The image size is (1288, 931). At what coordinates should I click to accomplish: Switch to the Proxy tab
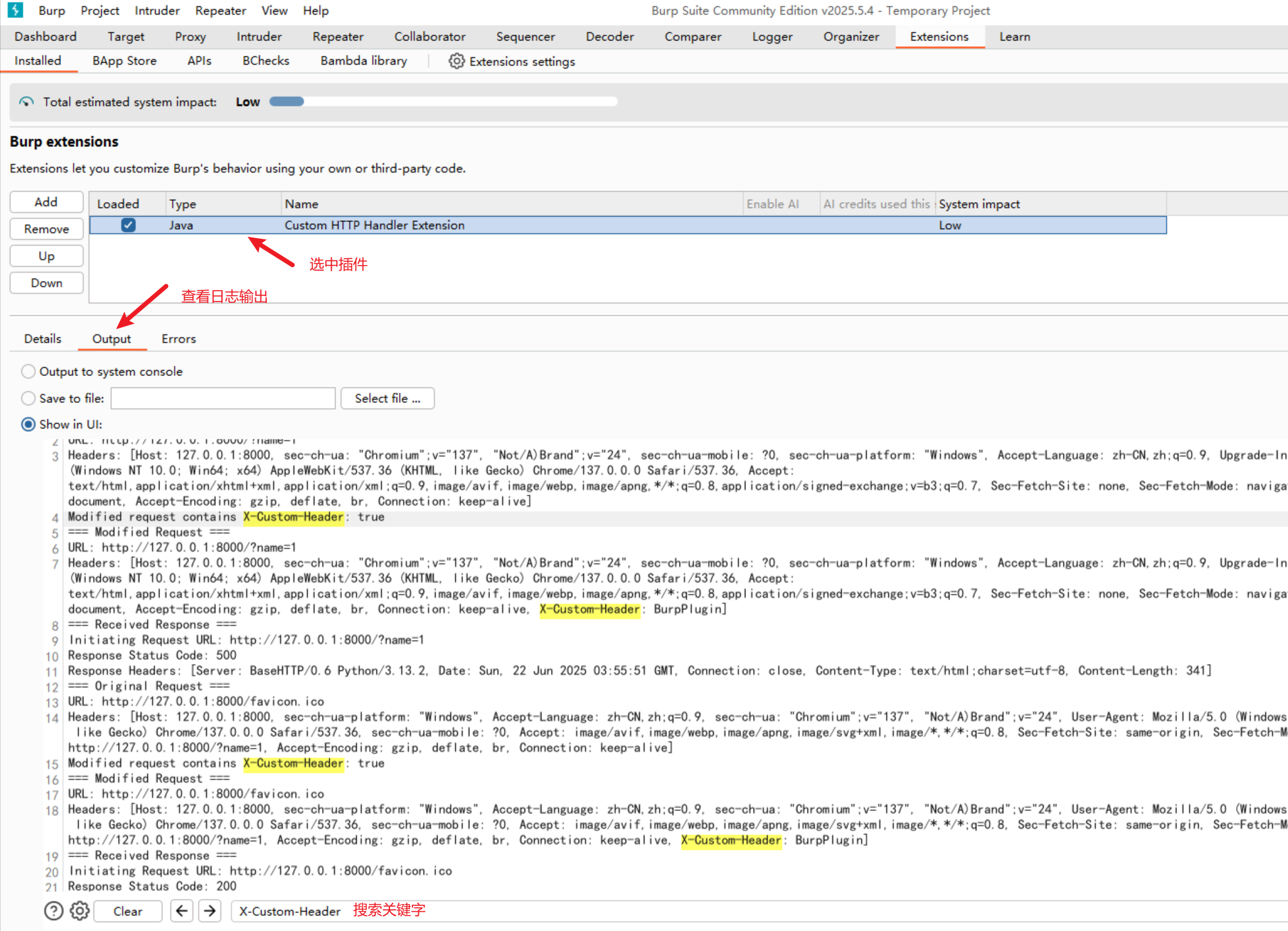(191, 37)
